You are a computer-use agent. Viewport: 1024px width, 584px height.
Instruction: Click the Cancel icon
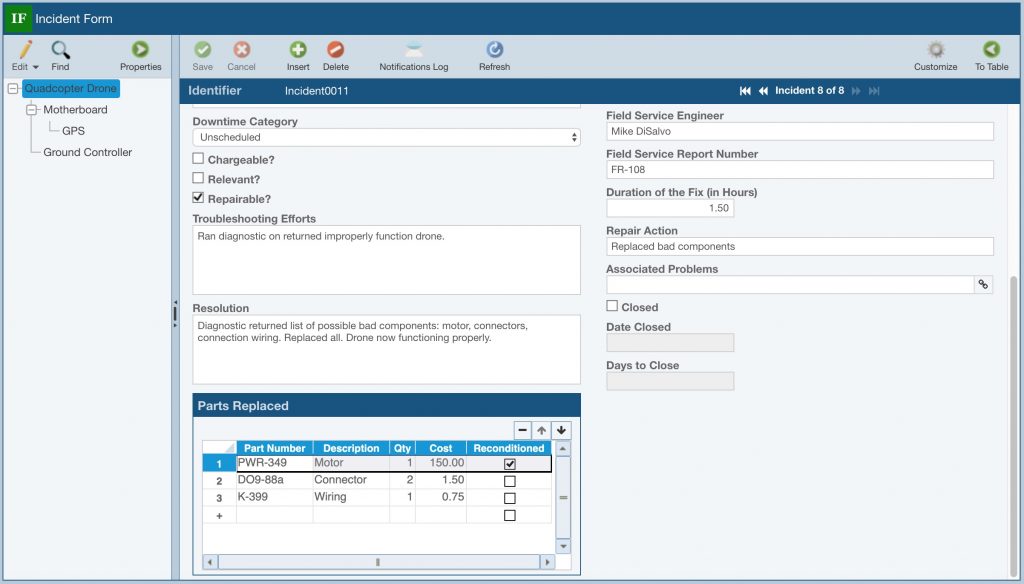point(241,50)
